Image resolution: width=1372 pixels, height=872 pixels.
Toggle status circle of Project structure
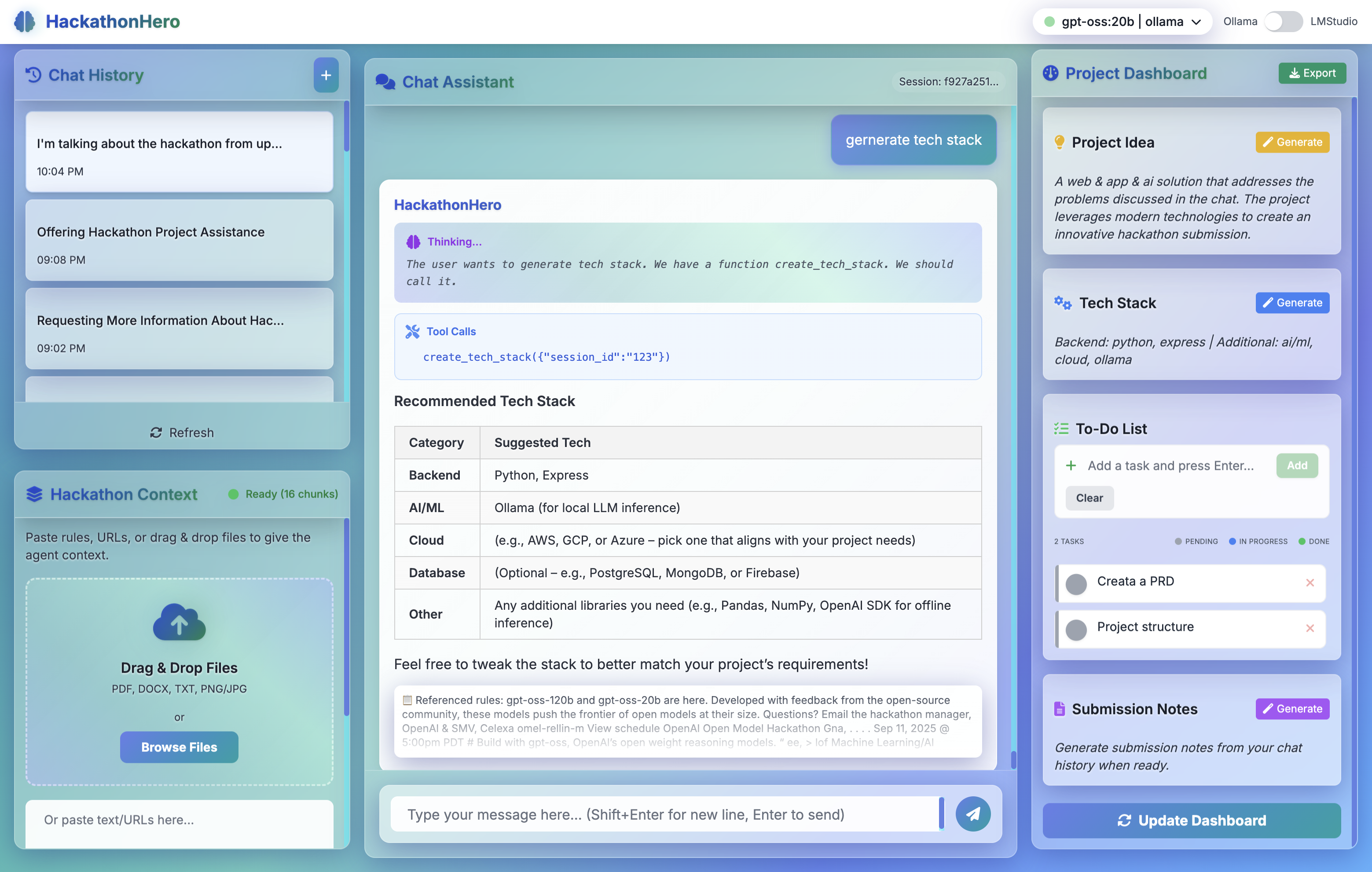(1076, 630)
